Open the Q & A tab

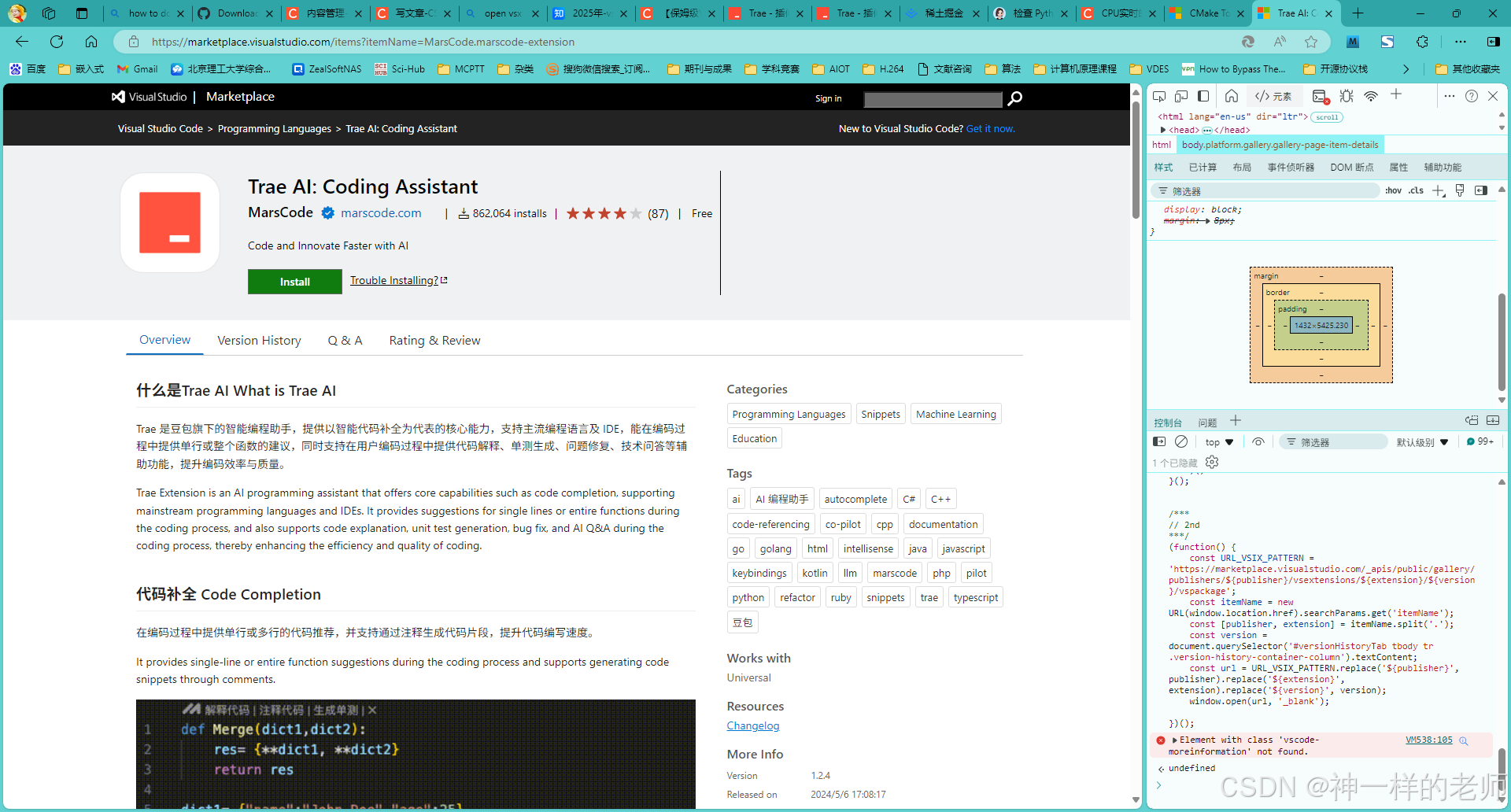click(345, 340)
